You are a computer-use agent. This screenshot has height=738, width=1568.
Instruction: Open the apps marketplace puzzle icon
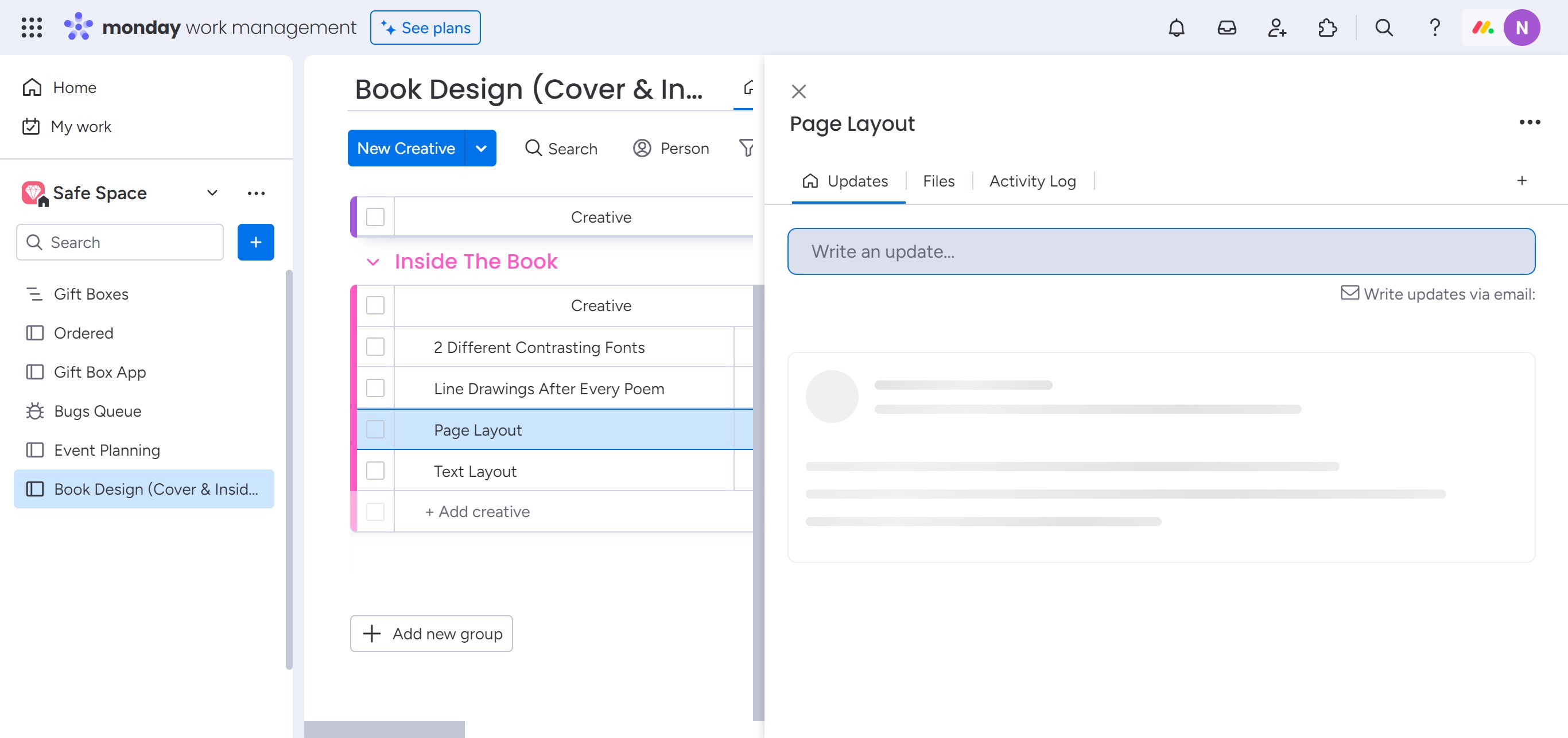click(x=1327, y=28)
